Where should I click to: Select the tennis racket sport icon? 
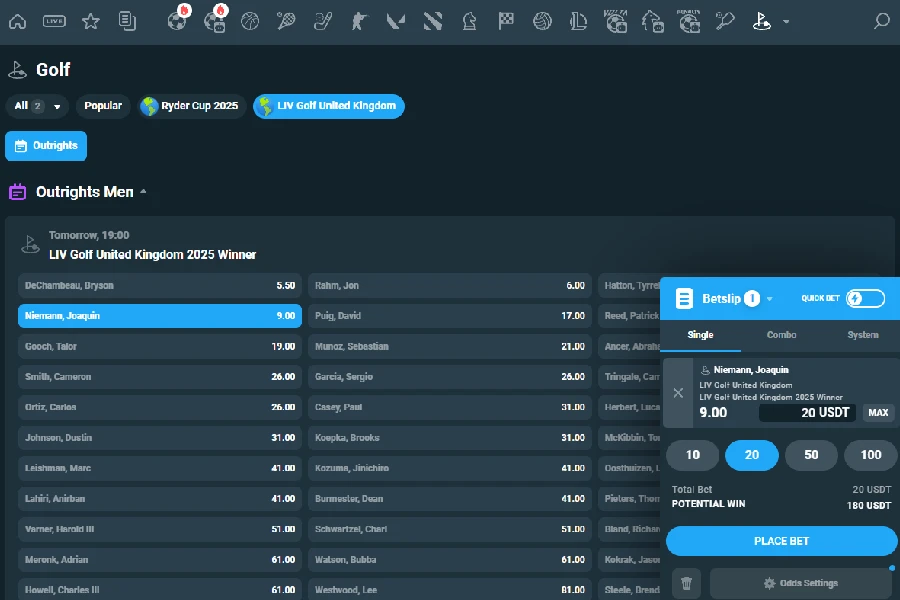pos(287,21)
